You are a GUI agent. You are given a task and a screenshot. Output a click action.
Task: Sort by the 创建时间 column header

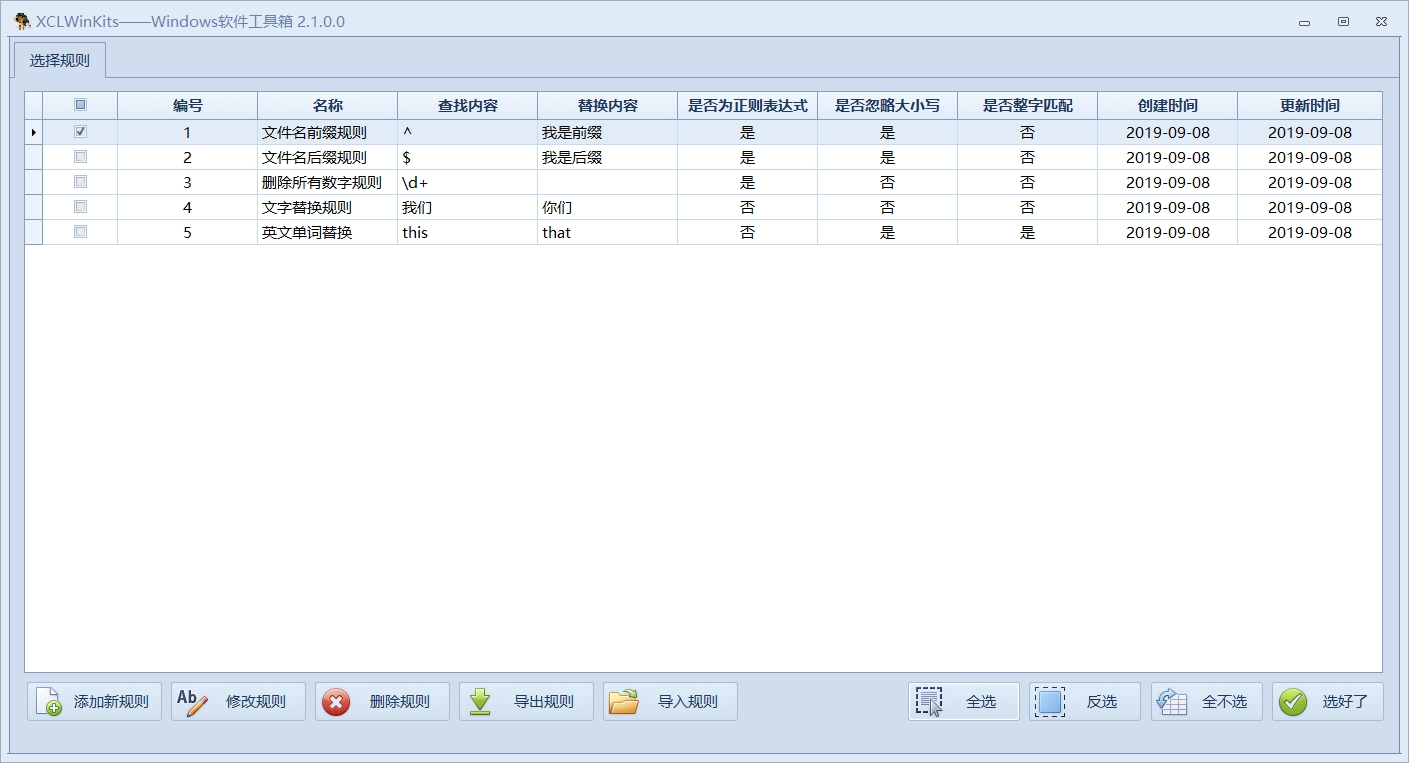pos(1167,106)
